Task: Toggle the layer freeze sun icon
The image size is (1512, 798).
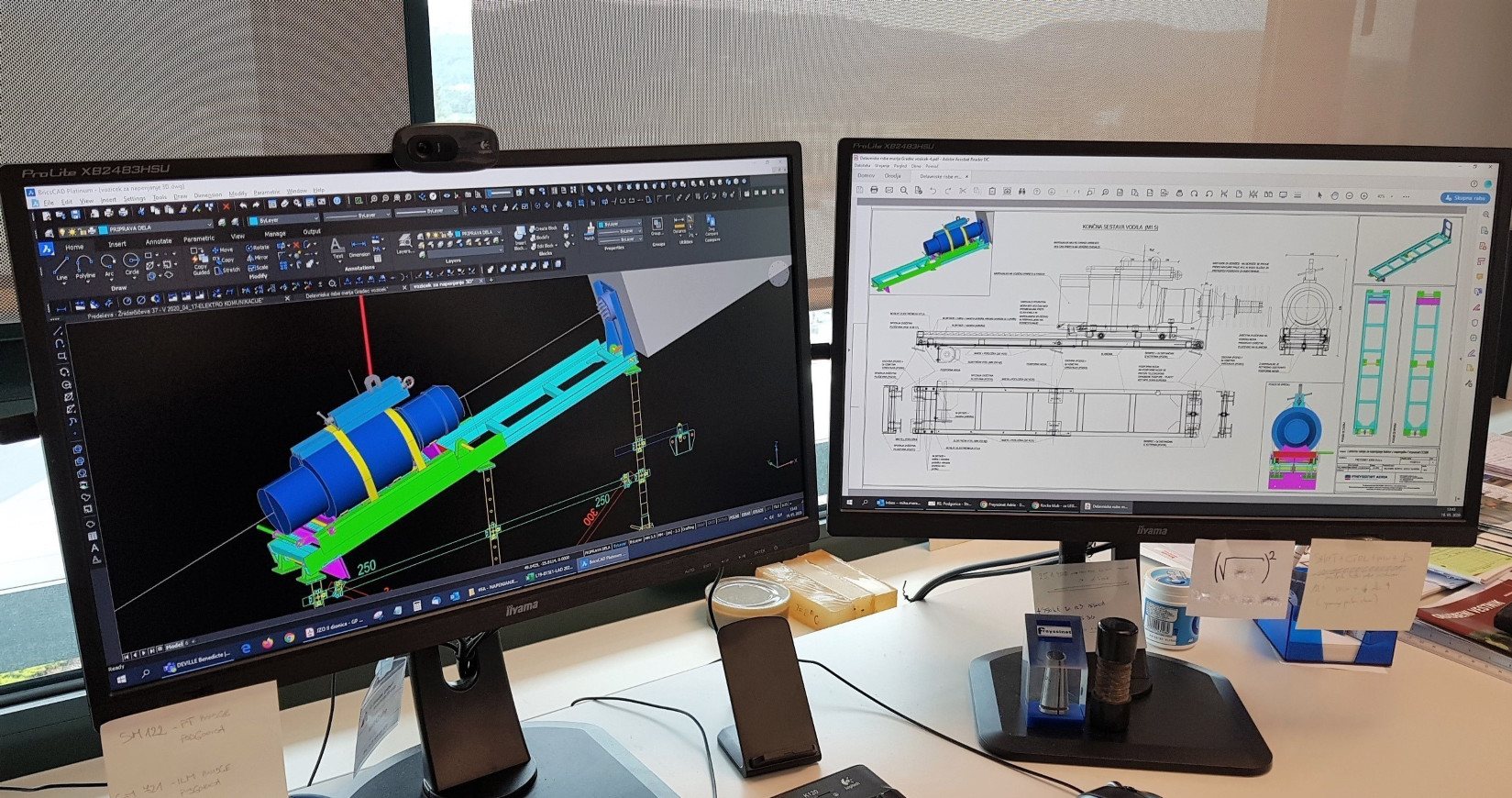Action: [72, 231]
